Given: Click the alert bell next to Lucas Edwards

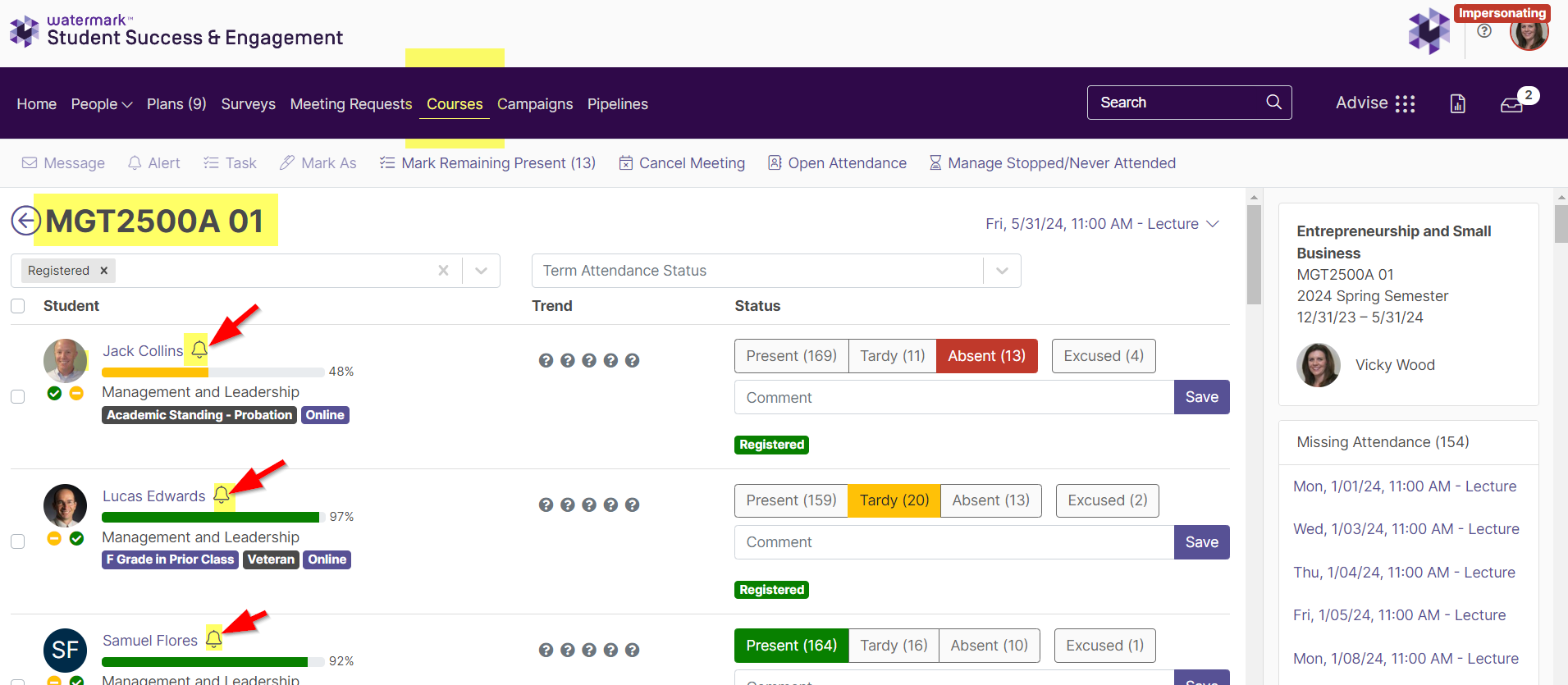Looking at the screenshot, I should pos(222,495).
